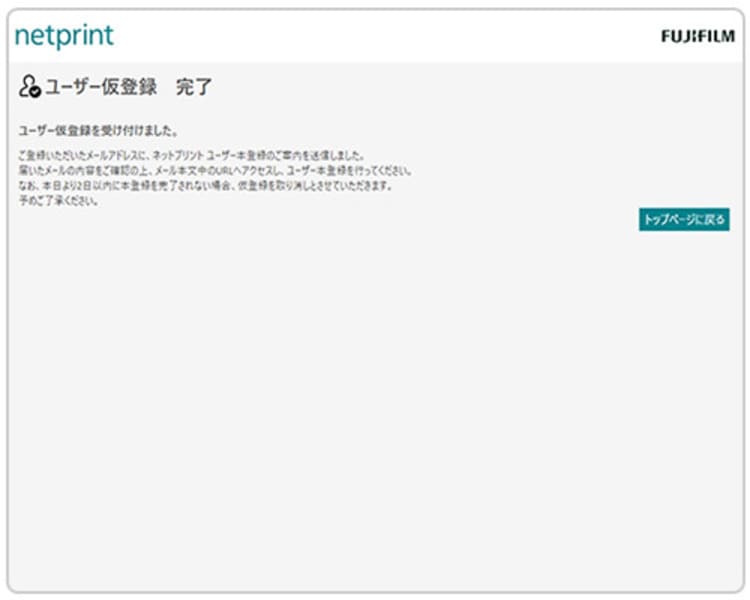Click the 予めご了承ください。 line
750x600 pixels.
59,201
